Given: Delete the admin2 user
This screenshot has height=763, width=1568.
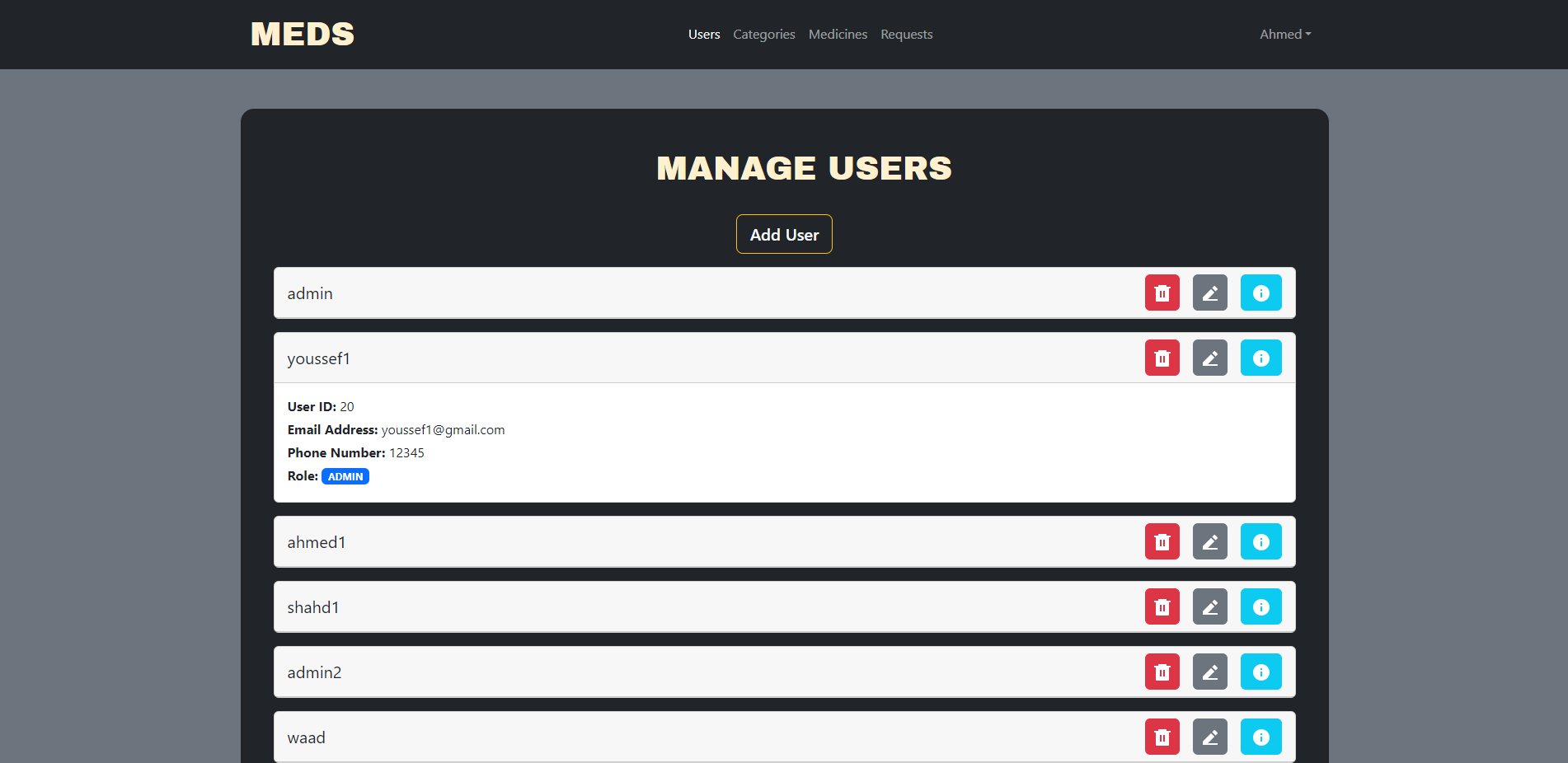Looking at the screenshot, I should click(x=1162, y=672).
